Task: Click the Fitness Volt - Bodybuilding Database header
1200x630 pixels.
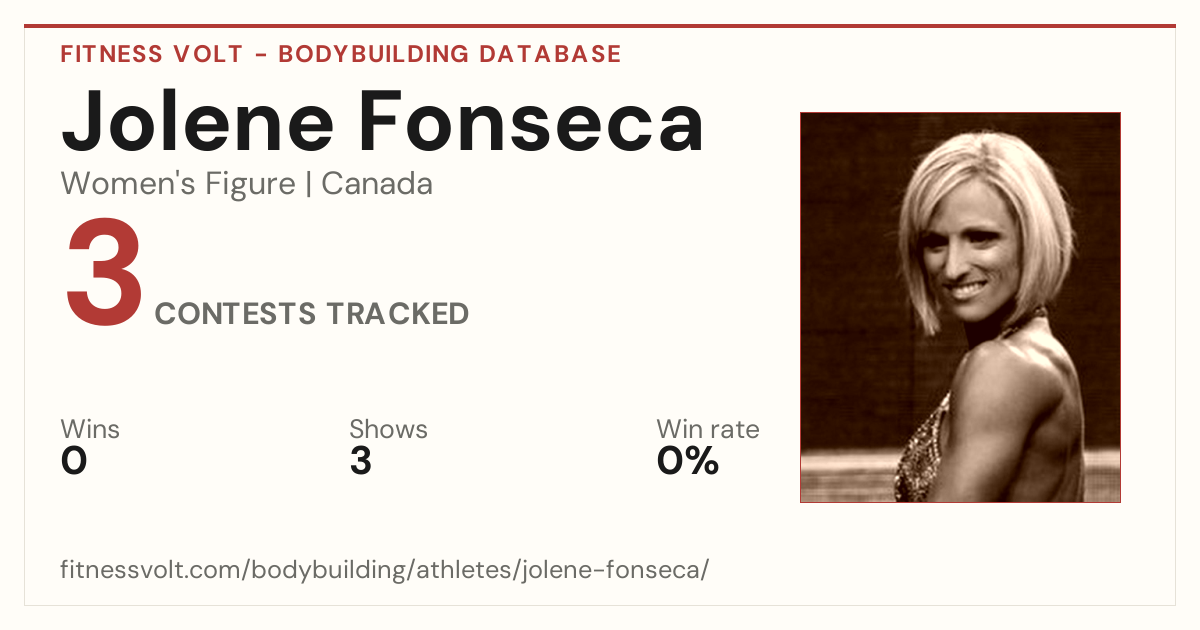Action: (341, 54)
